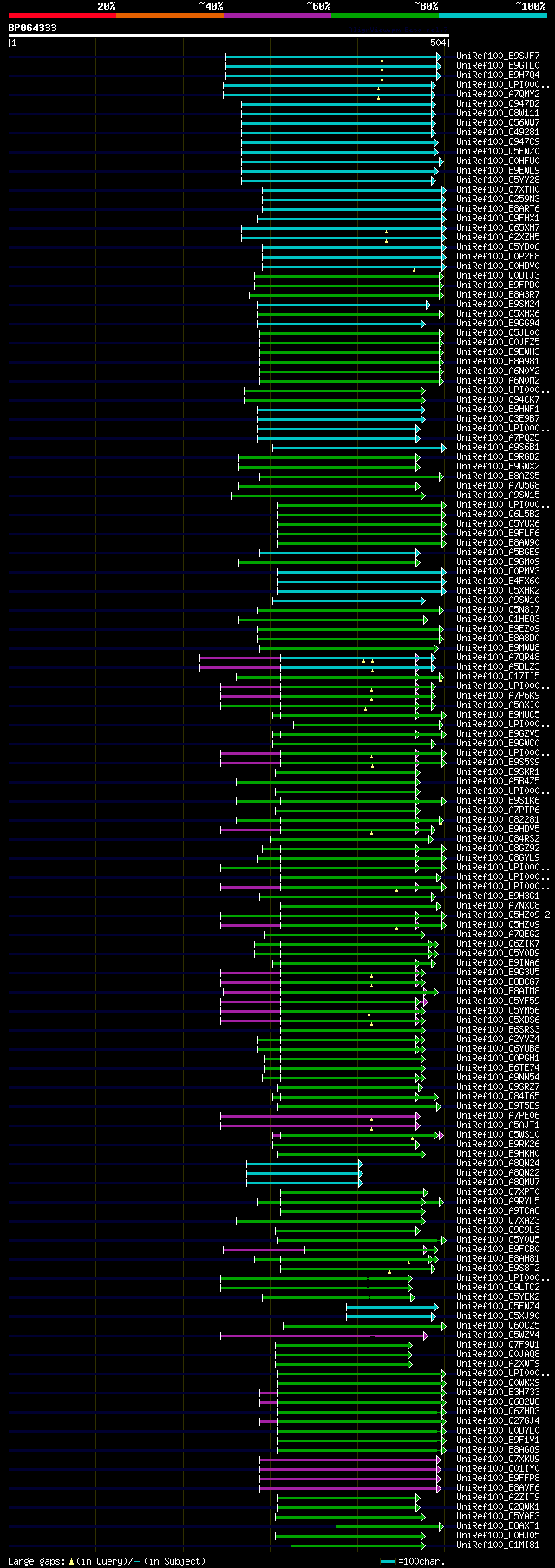555x1568 pixels.
Task: Click the 504 query end position label
Action: point(437,43)
